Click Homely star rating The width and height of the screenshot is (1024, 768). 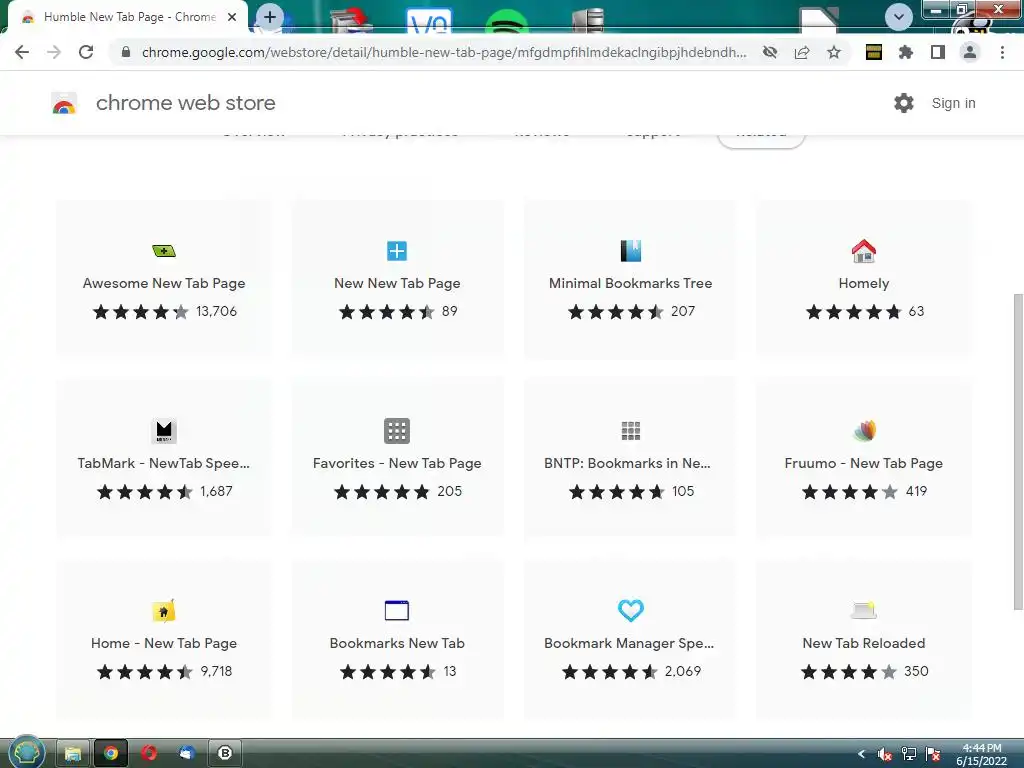853,312
